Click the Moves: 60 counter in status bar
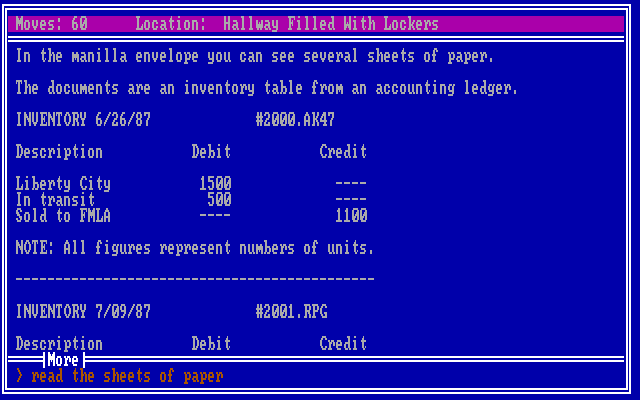Screen dimensions: 640x400 coord(51,24)
